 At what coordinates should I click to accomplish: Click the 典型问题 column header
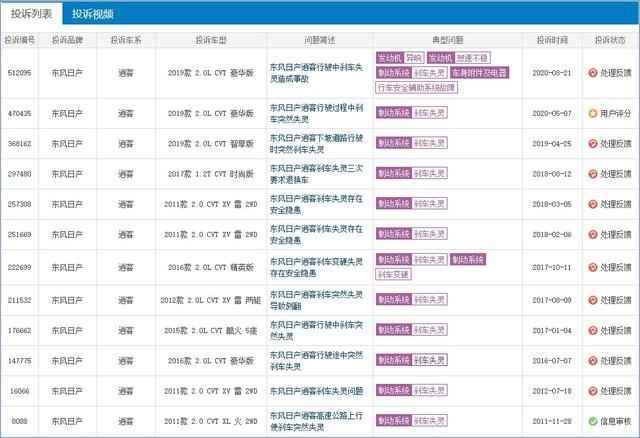(x=447, y=40)
